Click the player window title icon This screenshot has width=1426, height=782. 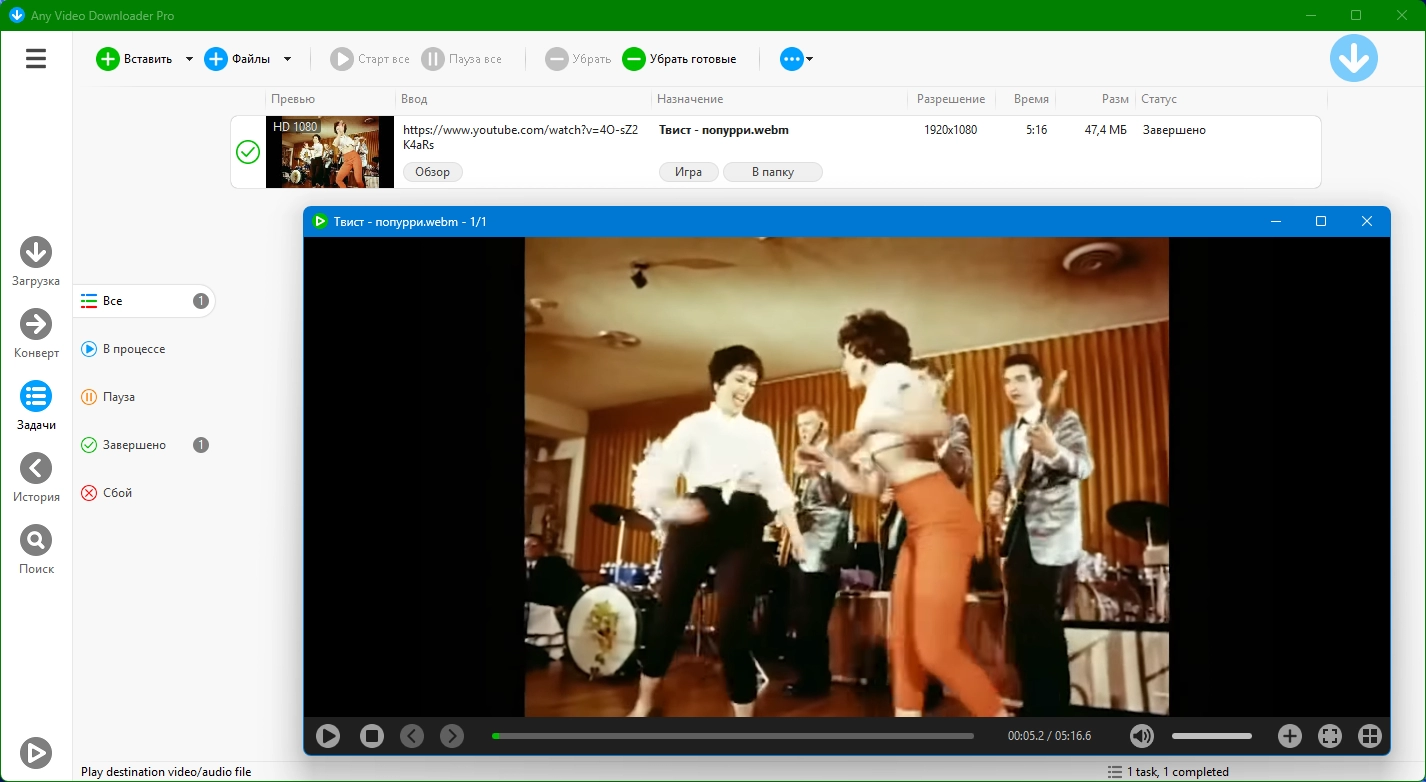click(320, 221)
